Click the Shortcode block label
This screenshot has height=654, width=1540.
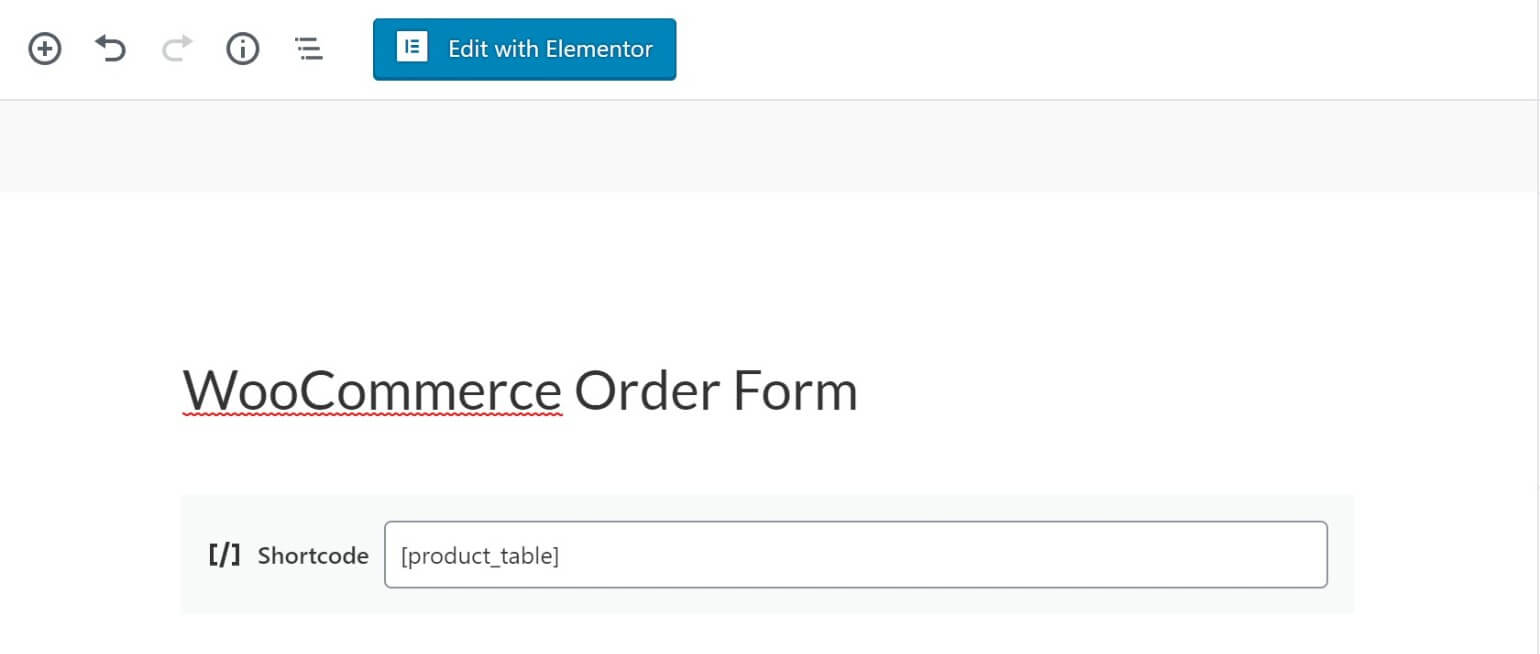point(313,556)
